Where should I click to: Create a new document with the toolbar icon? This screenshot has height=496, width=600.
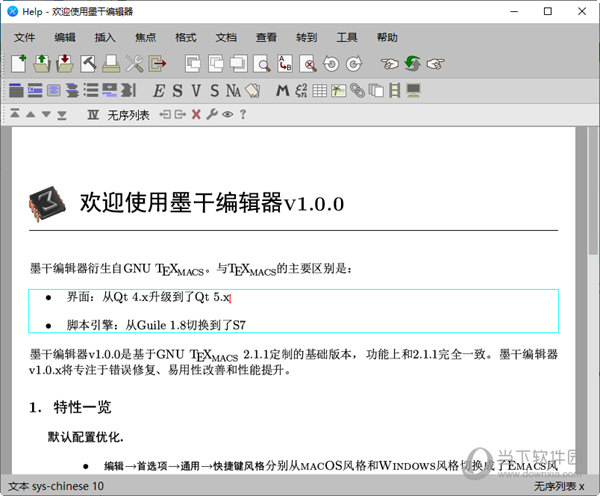pos(19,64)
